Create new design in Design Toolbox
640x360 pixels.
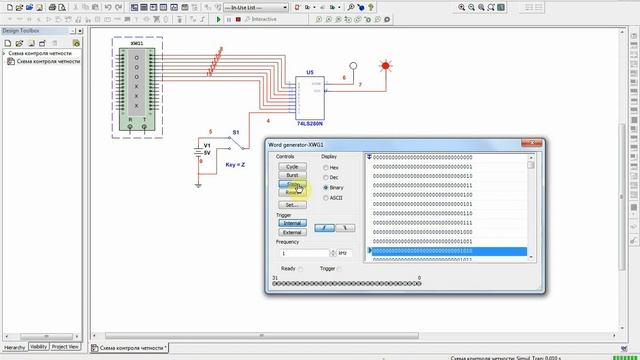coord(7,43)
